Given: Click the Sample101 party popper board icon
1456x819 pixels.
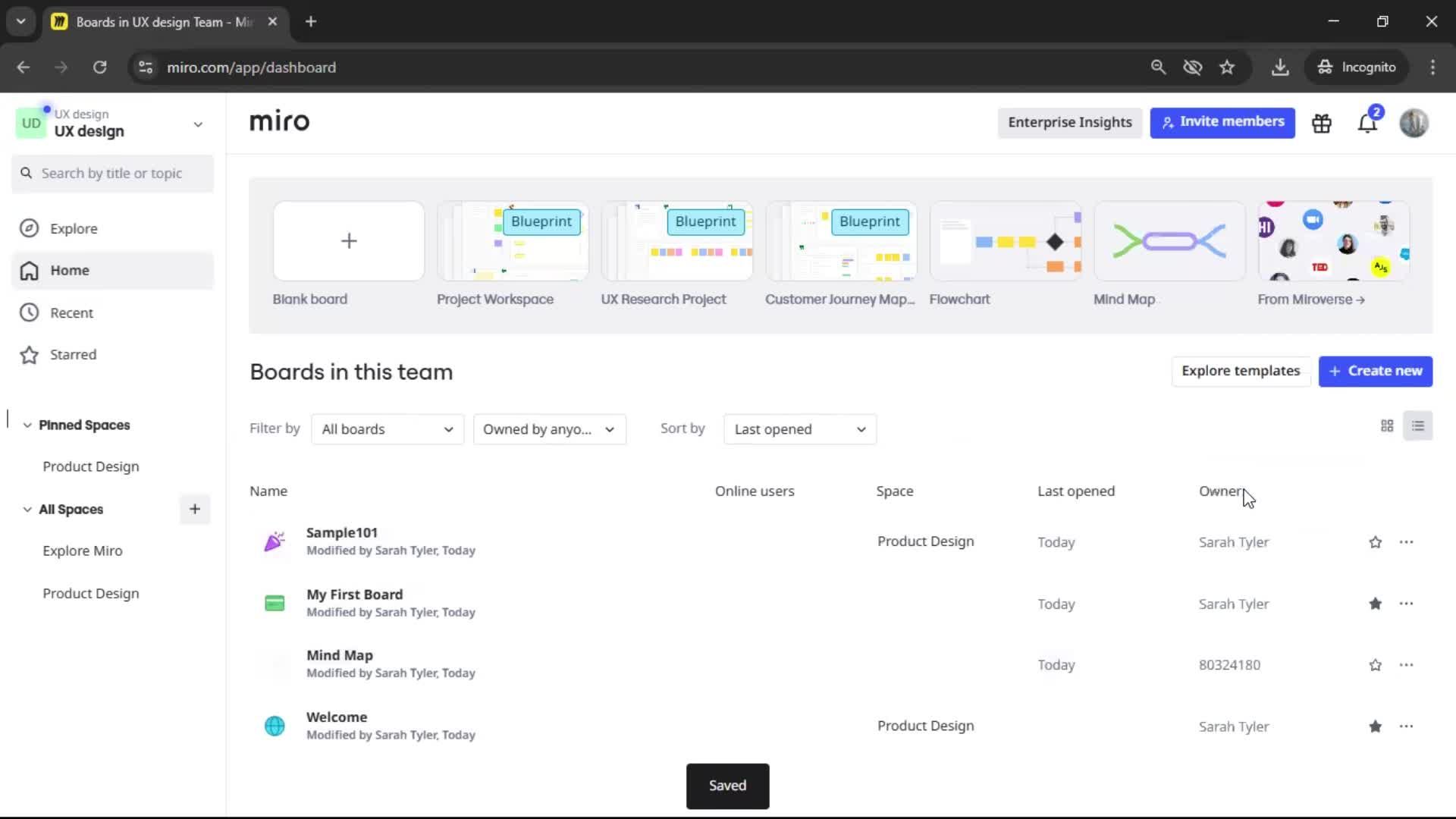Looking at the screenshot, I should pos(275,541).
